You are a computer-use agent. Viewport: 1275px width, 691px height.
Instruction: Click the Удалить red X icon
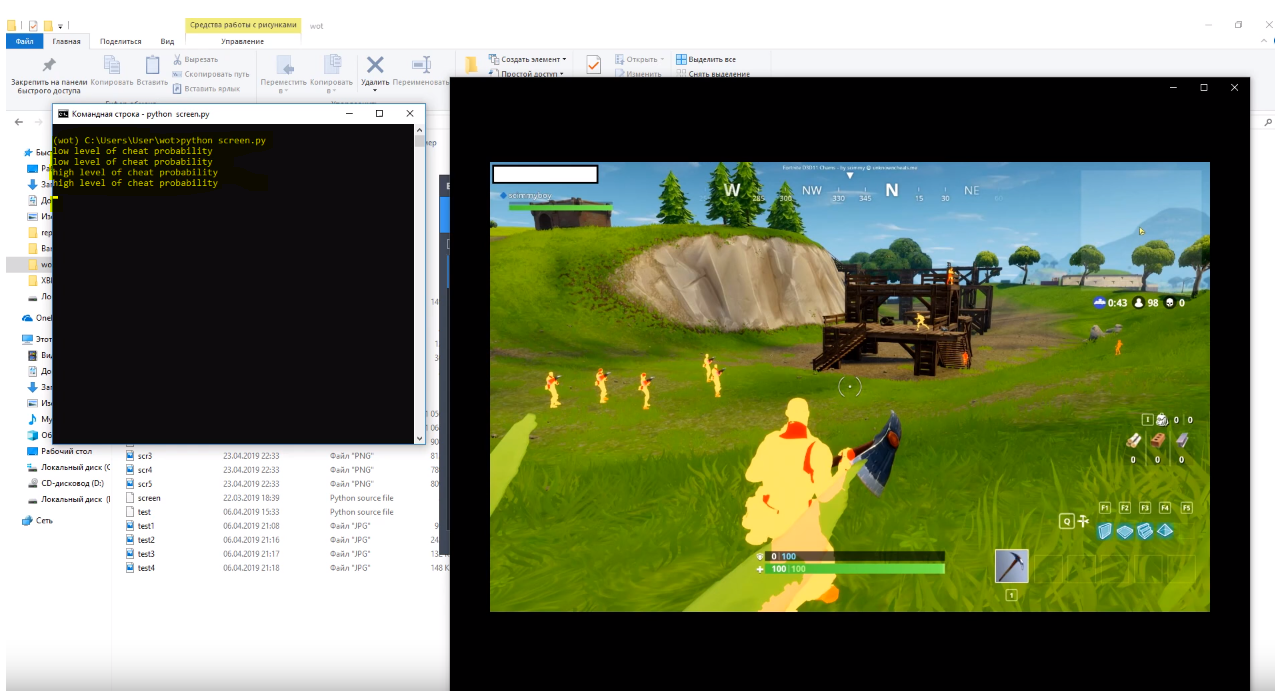(x=375, y=65)
